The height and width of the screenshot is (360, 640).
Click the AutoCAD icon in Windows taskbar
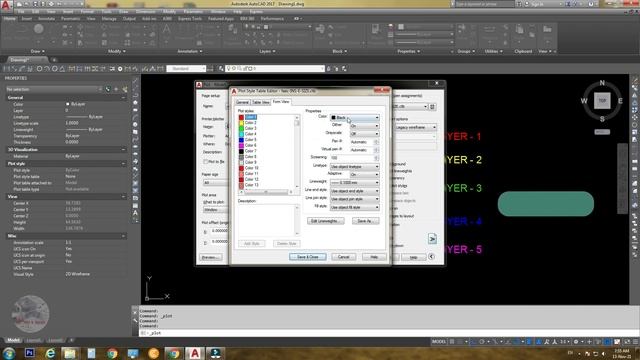(195, 353)
